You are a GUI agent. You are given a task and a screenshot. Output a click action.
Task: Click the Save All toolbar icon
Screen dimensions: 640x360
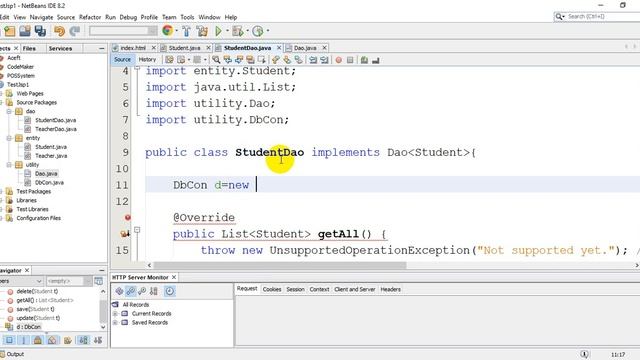40,31
